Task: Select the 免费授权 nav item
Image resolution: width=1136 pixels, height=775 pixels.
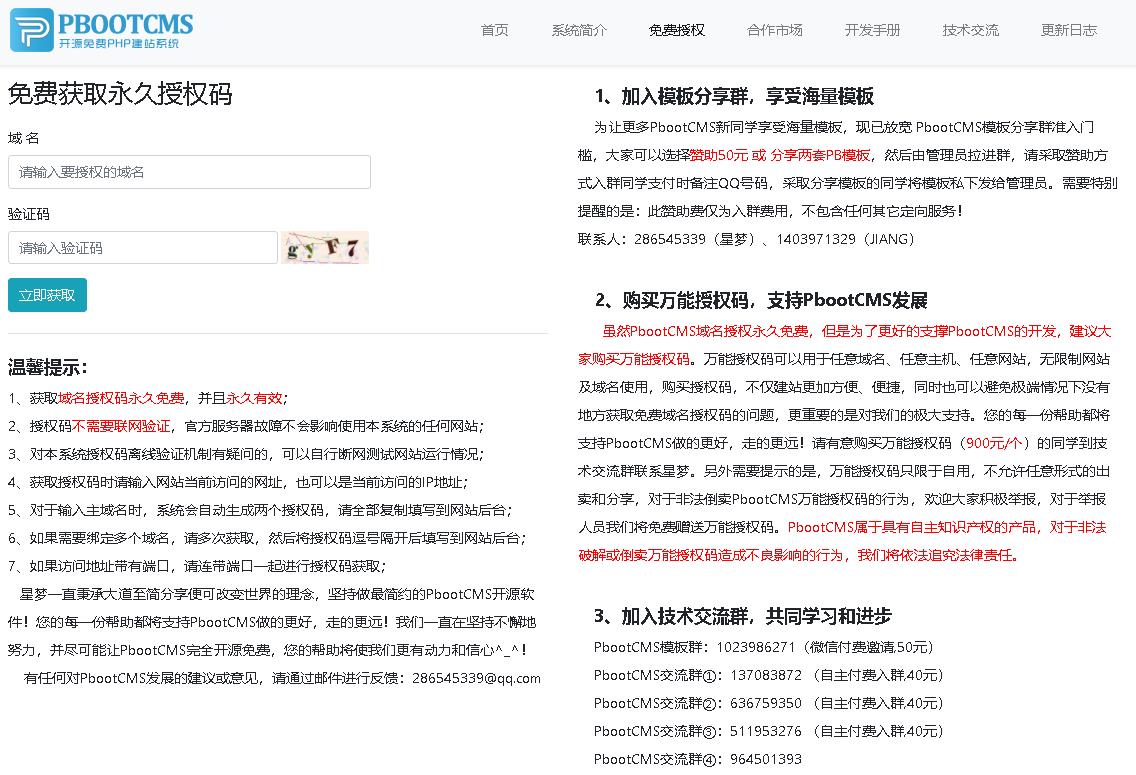Action: pos(677,30)
